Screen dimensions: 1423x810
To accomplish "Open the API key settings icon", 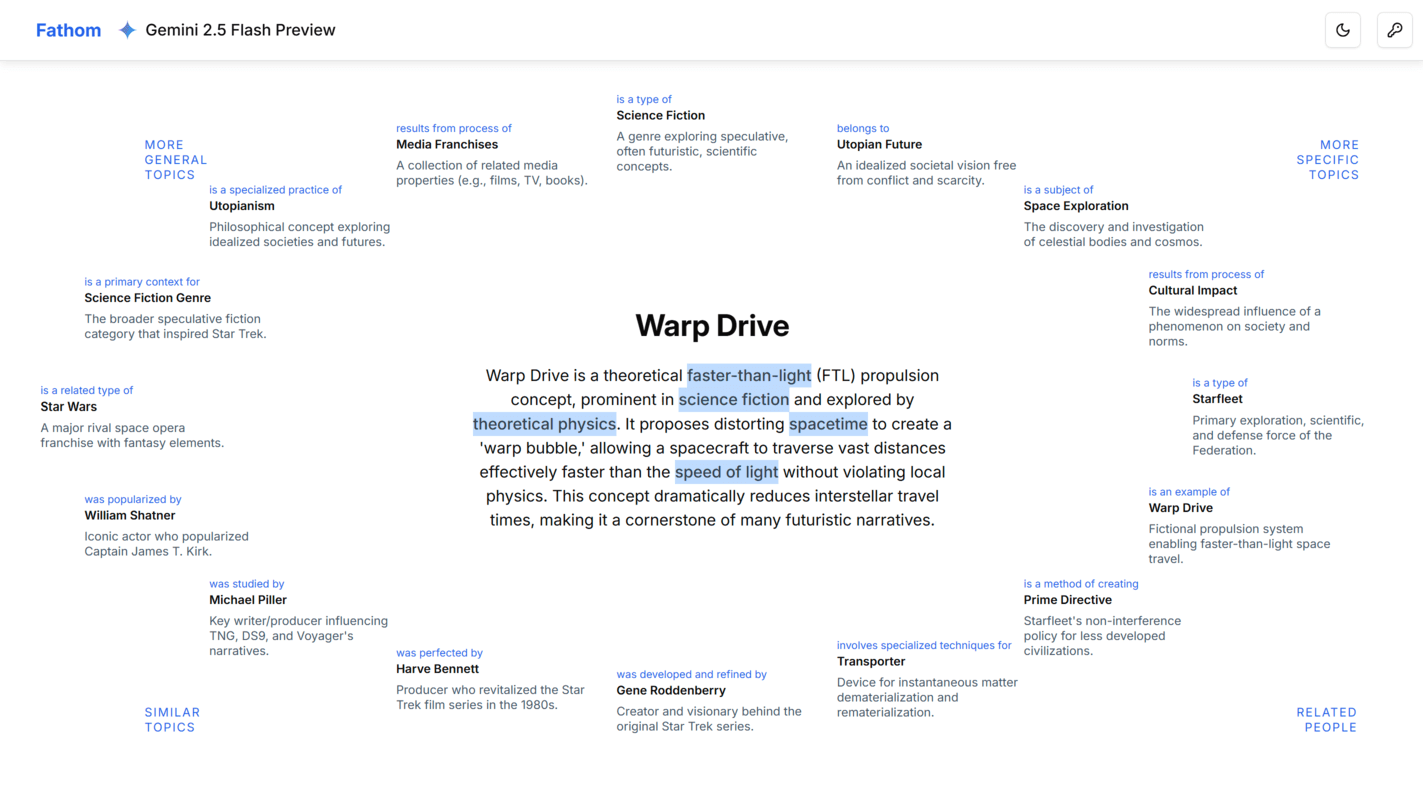I will 1394,30.
